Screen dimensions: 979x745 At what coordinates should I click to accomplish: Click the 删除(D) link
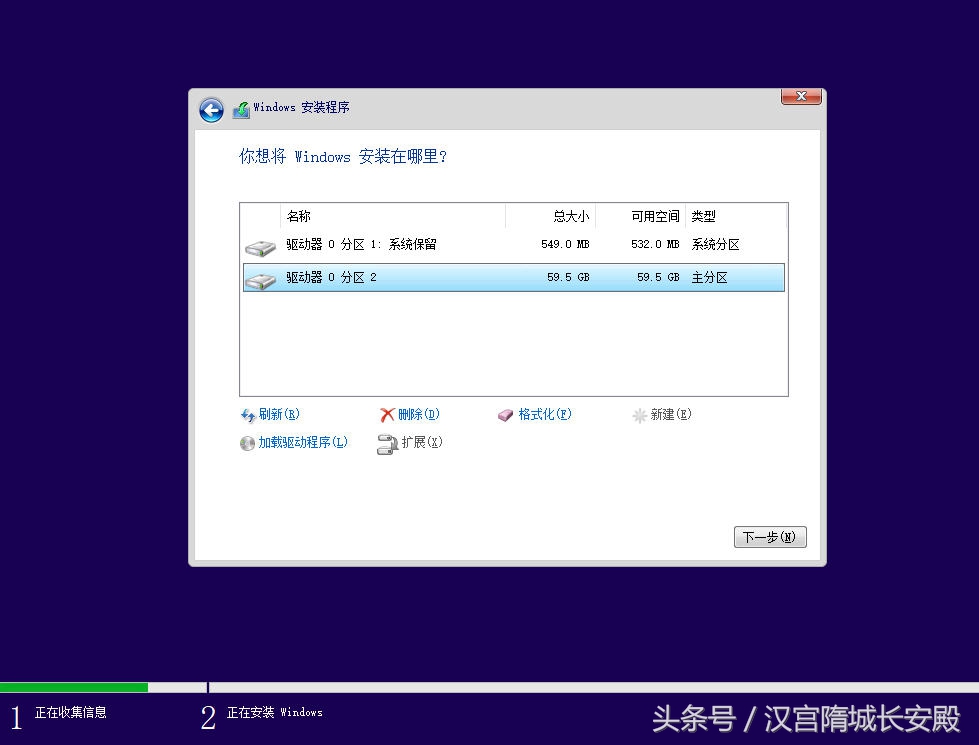point(419,414)
